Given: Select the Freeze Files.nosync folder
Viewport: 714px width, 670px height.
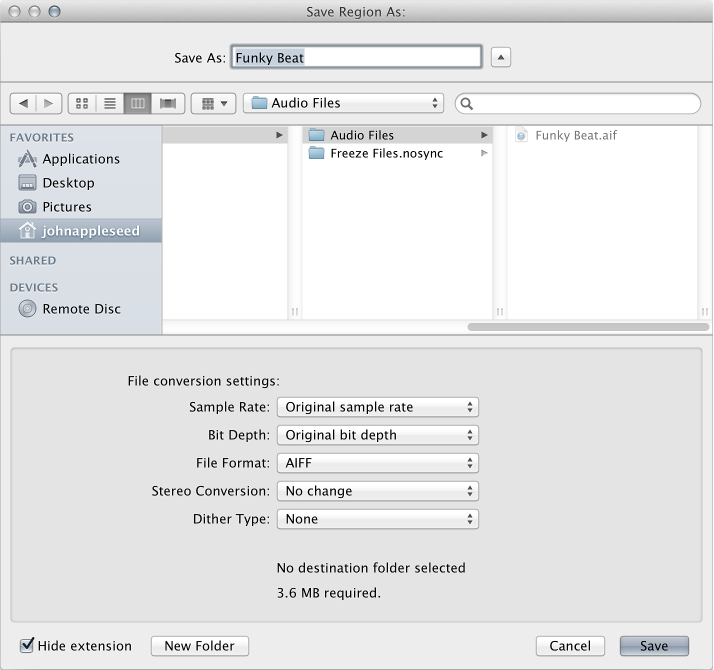Looking at the screenshot, I should coord(397,153).
